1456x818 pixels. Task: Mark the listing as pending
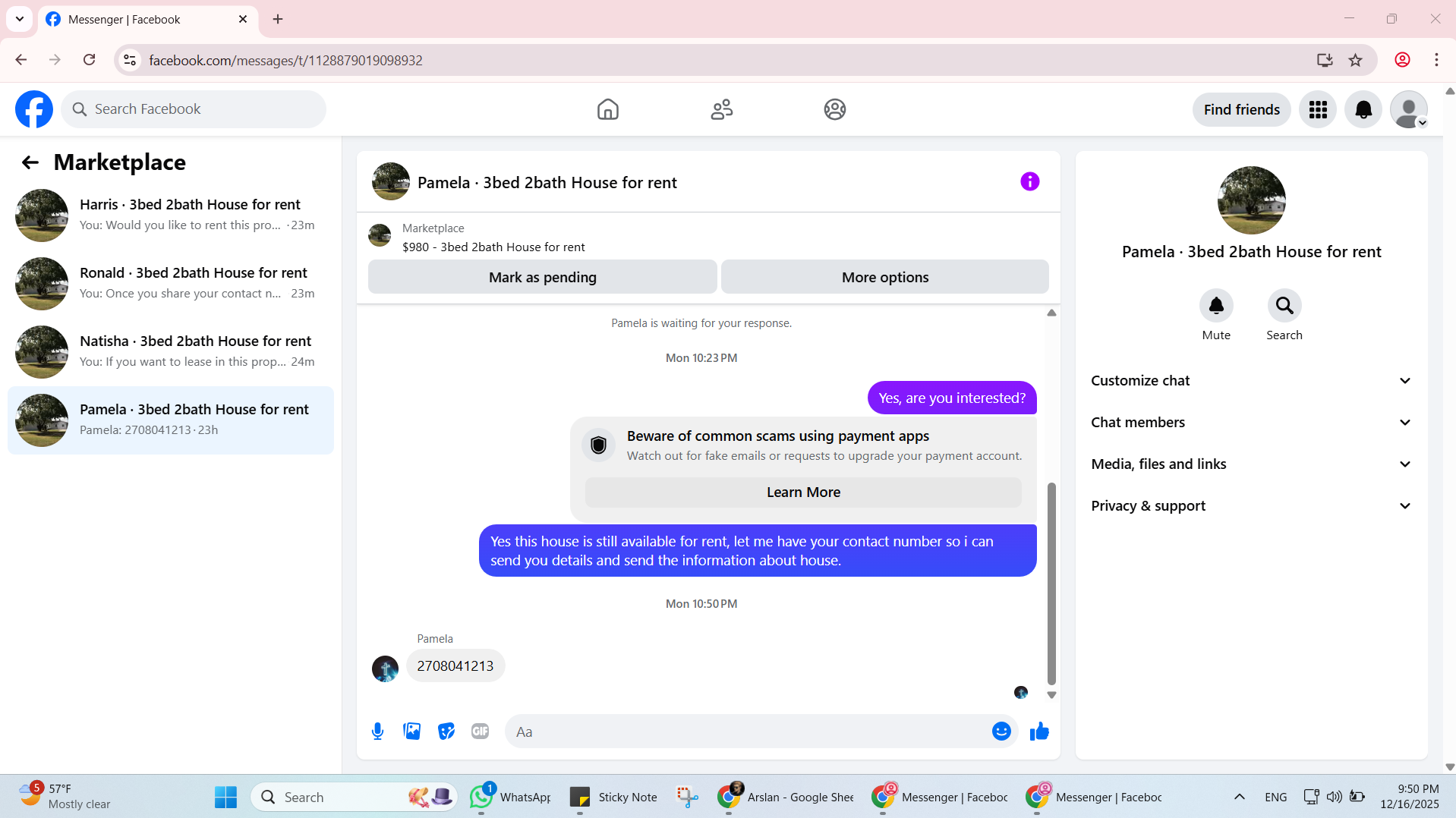pyautogui.click(x=543, y=277)
